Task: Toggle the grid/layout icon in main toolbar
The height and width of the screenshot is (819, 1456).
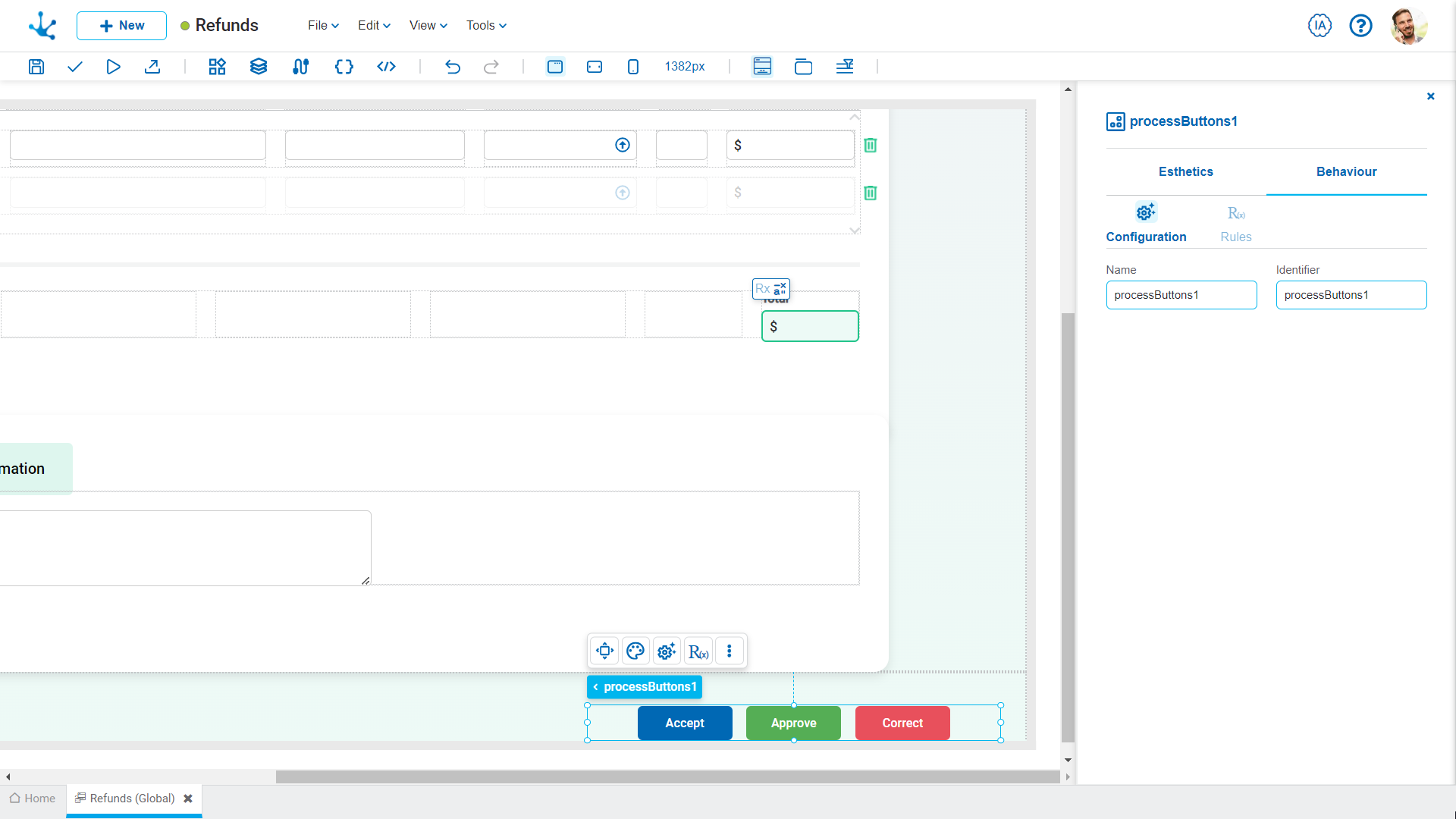Action: click(x=216, y=66)
